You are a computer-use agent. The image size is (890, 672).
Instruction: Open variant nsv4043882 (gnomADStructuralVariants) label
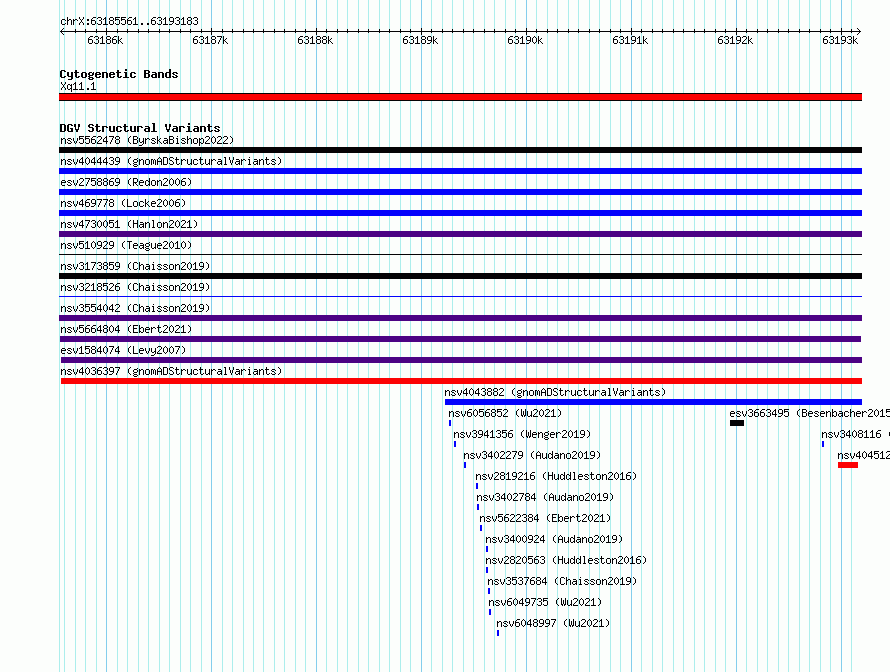click(555, 392)
